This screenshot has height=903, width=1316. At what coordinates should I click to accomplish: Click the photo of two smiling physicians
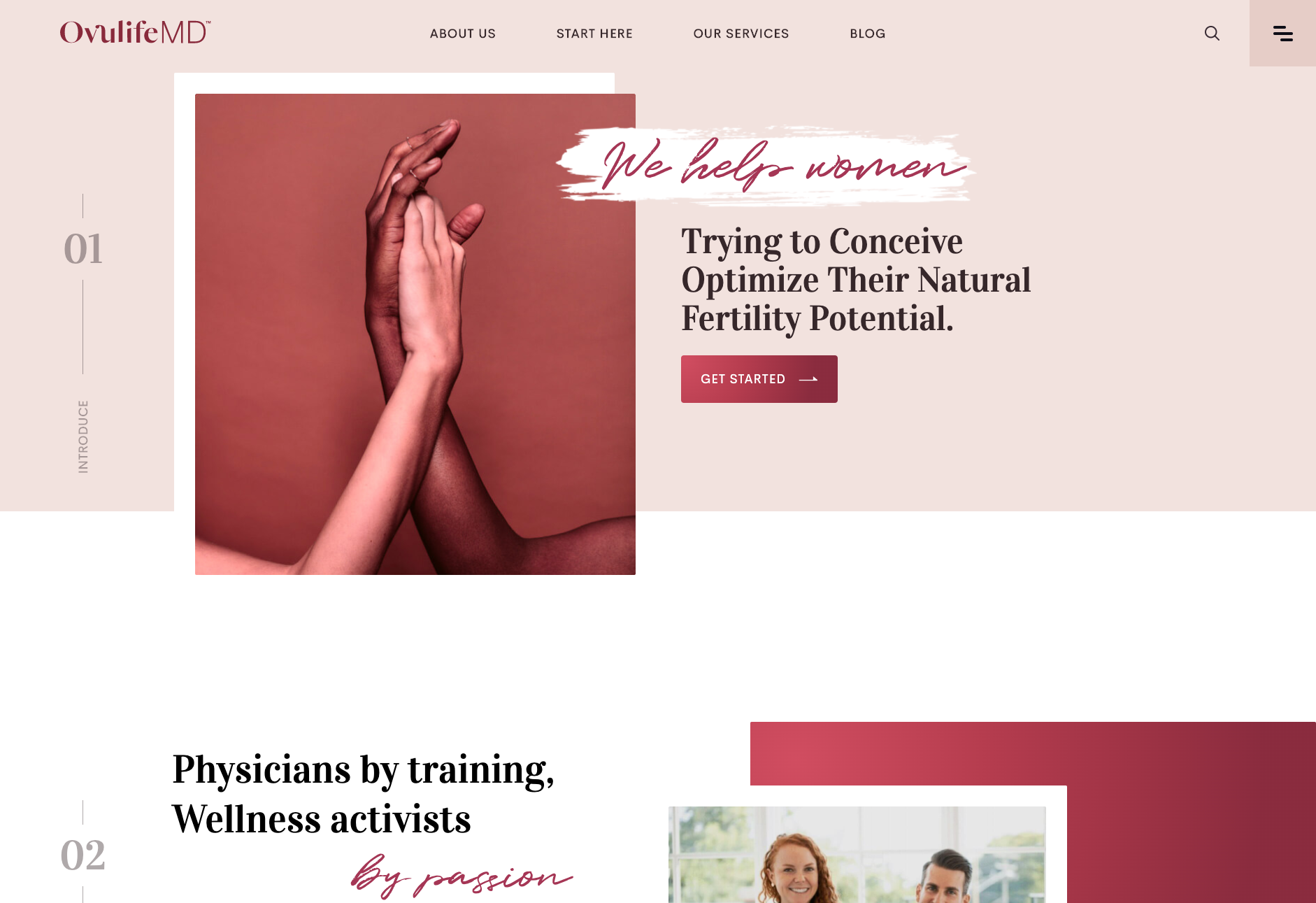tap(857, 855)
